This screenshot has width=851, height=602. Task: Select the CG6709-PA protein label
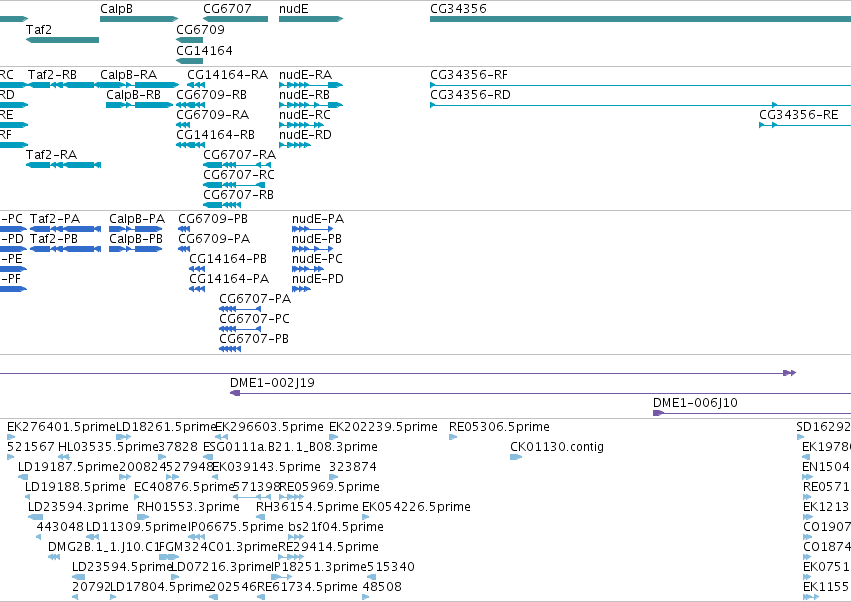coord(214,239)
